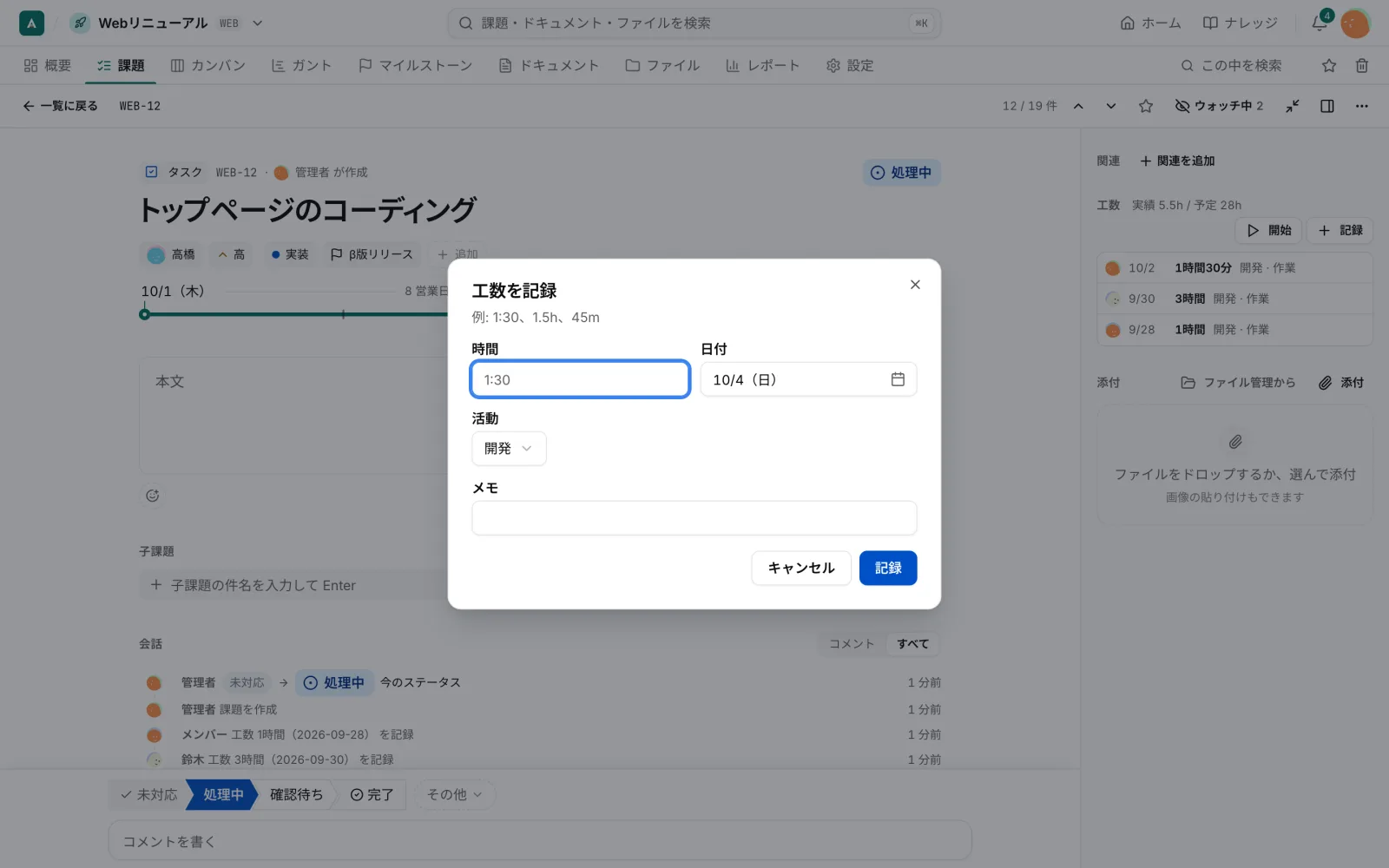Switch to the ファイル tab
1389x868 pixels.
(662, 65)
